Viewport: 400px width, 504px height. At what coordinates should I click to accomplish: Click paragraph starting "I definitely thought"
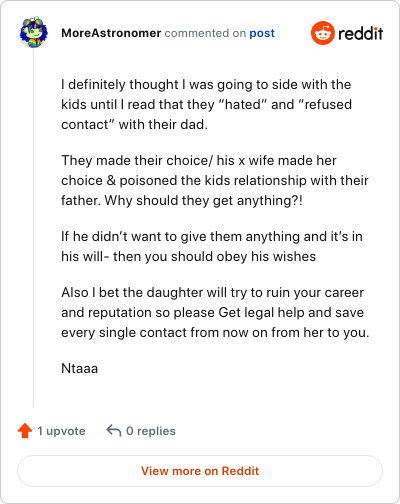(x=206, y=104)
